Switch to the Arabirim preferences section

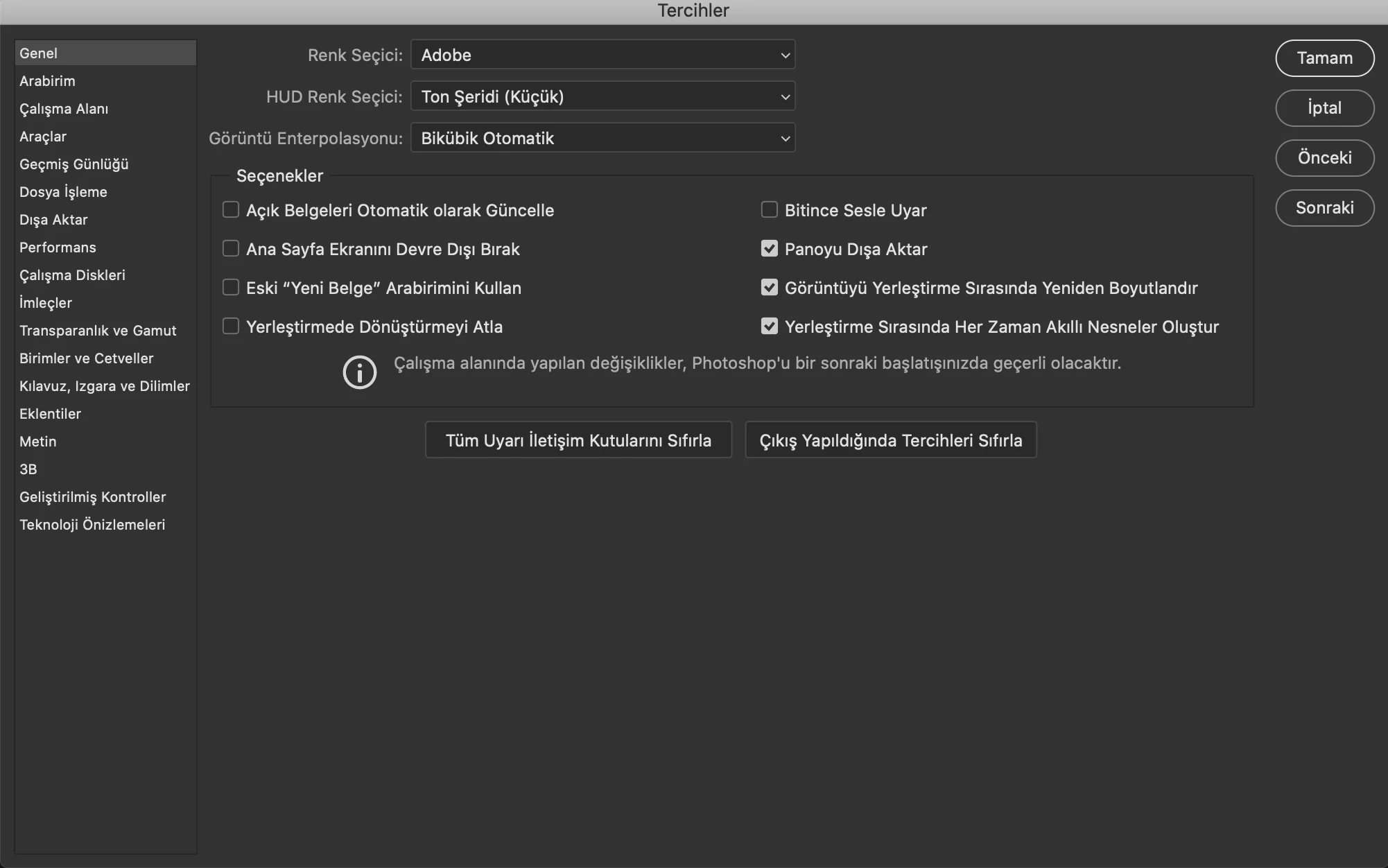tap(47, 81)
